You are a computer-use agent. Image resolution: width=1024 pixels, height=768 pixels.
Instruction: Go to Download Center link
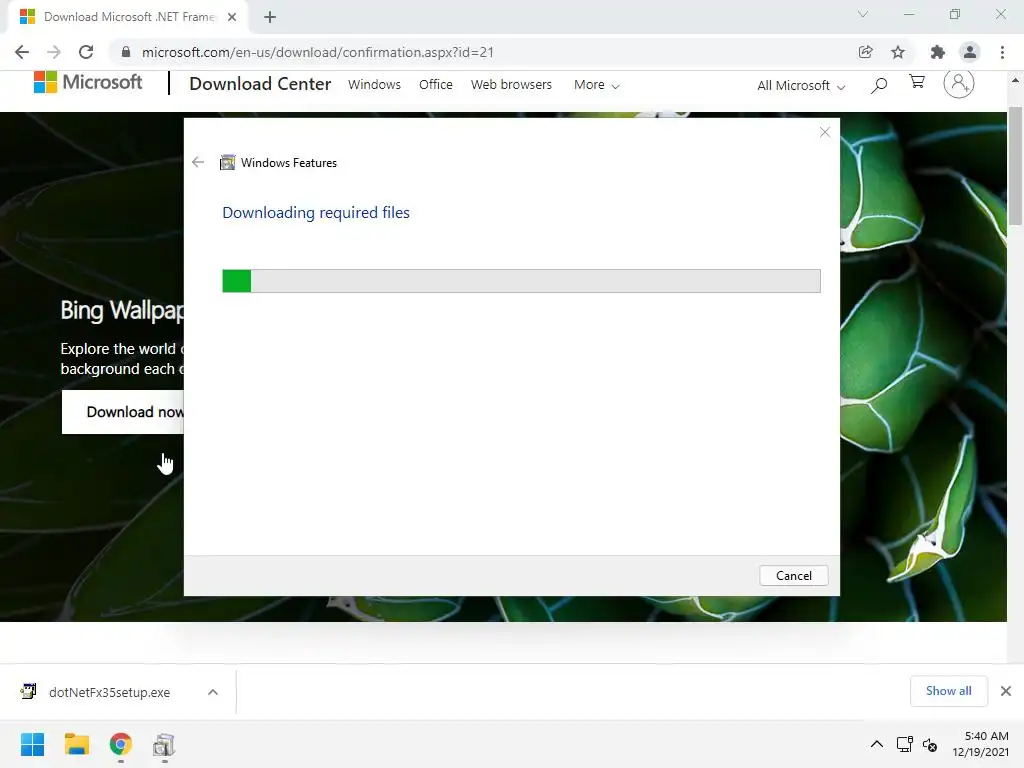(x=260, y=84)
